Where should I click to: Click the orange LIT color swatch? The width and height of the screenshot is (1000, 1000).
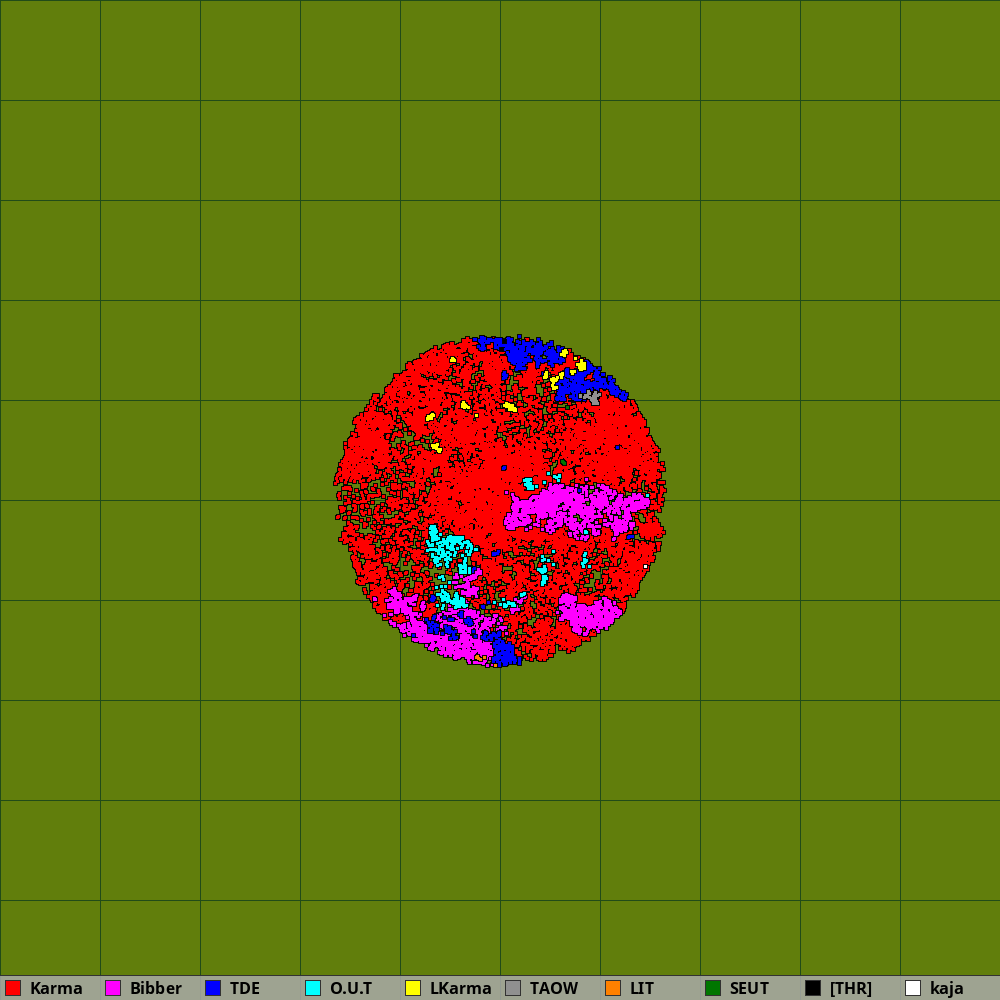(613, 988)
